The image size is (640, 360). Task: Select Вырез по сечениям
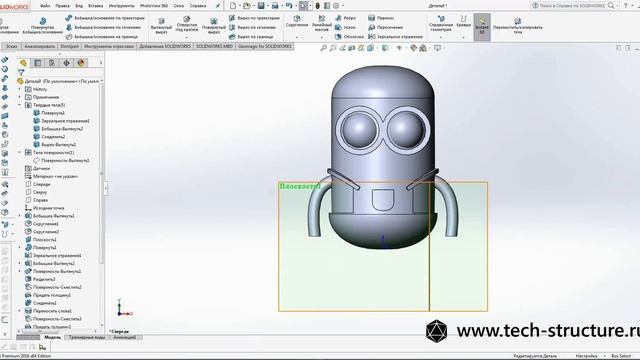(252, 27)
